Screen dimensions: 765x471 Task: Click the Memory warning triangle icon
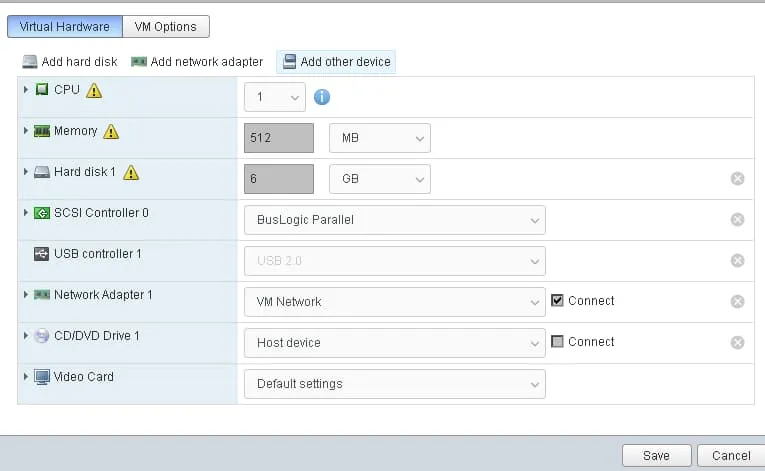pos(111,132)
